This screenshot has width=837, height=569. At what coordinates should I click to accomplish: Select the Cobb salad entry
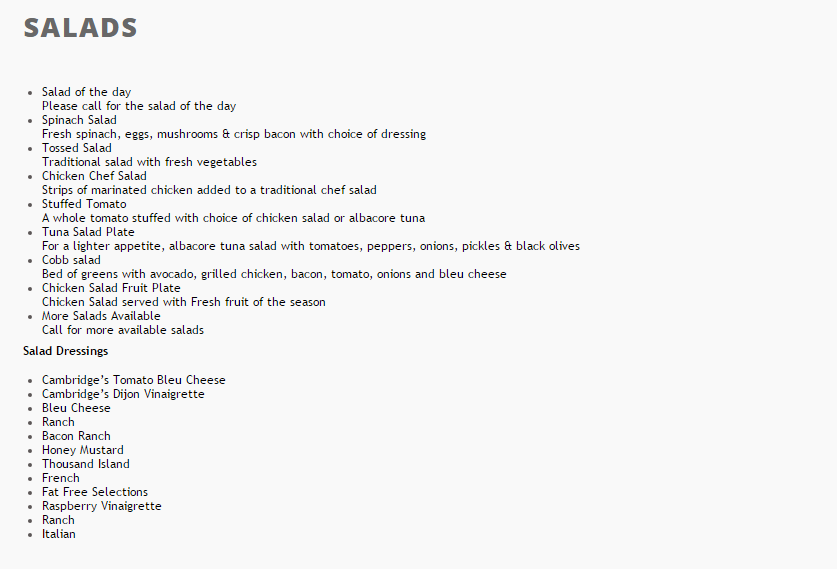pyautogui.click(x=71, y=260)
